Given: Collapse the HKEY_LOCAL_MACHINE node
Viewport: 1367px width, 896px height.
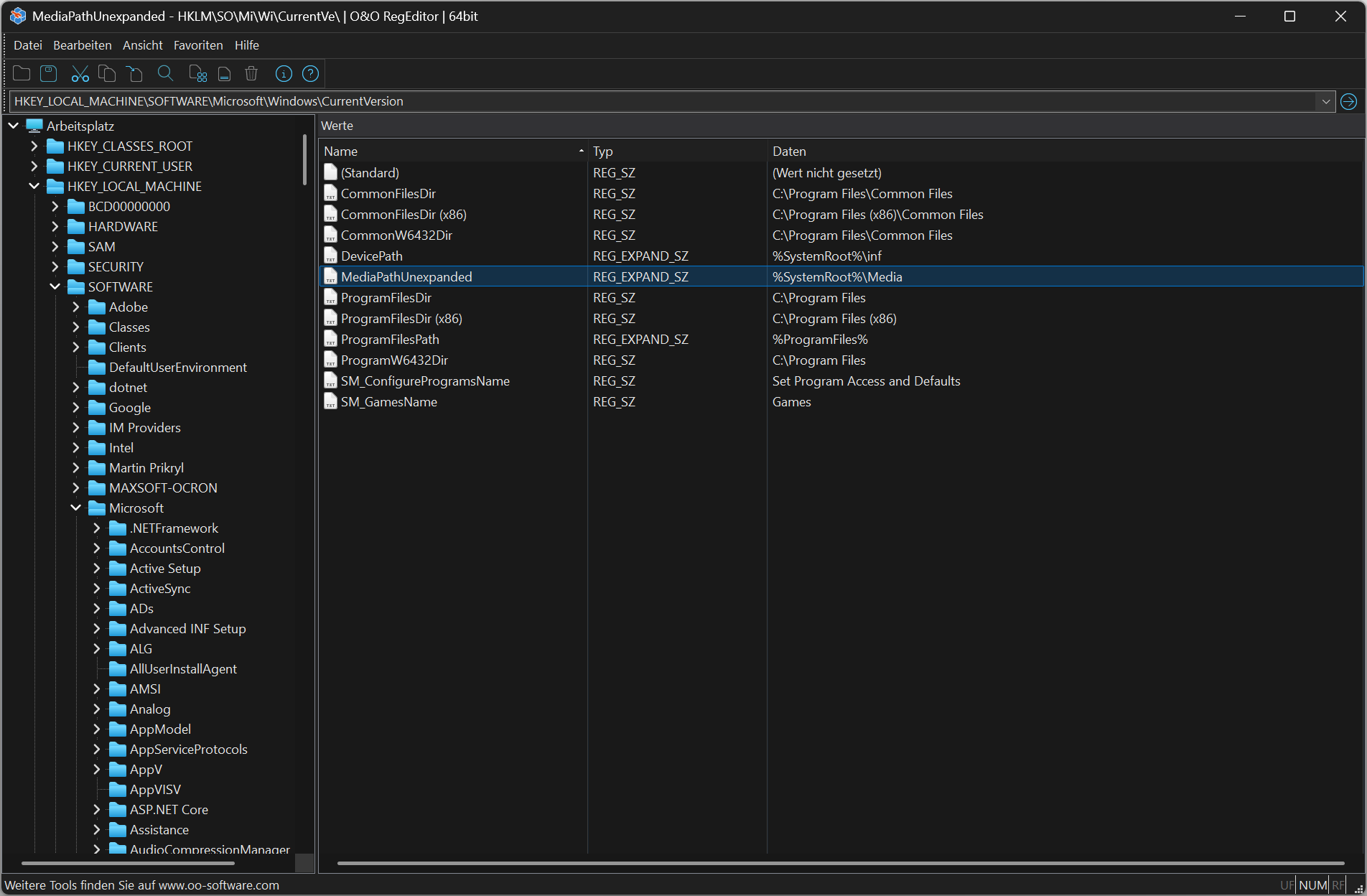Looking at the screenshot, I should tap(34, 186).
